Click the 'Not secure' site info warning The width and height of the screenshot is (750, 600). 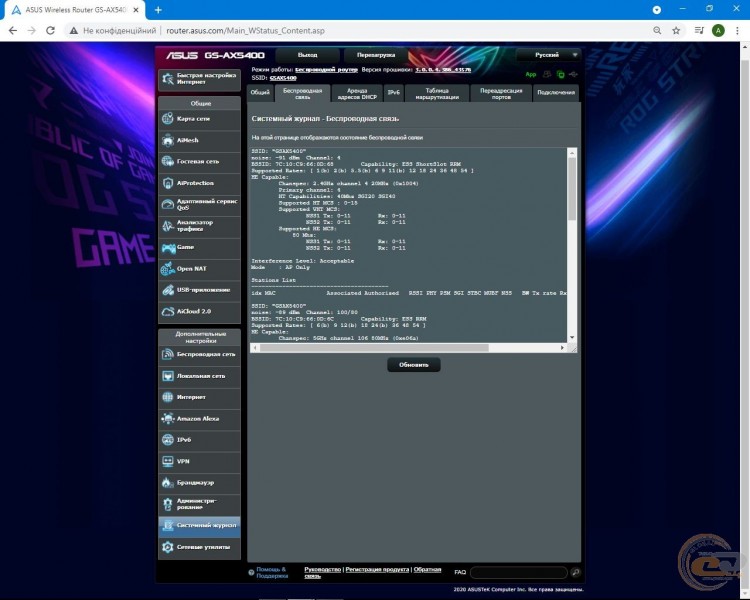(x=113, y=31)
